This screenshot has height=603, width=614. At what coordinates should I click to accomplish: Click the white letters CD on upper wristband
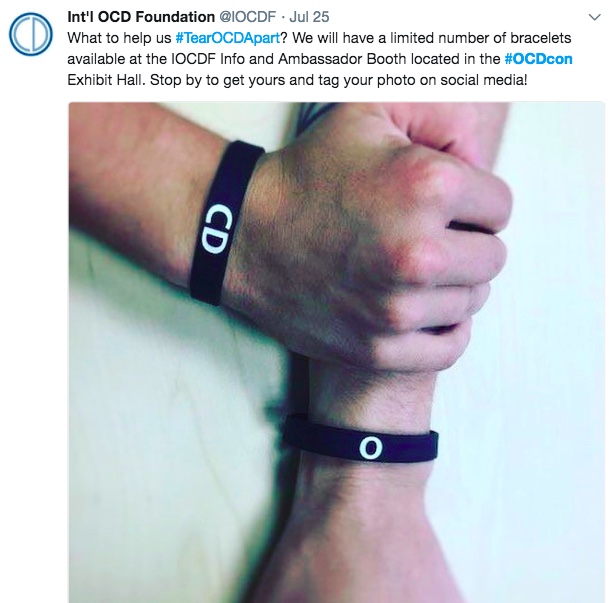tap(216, 229)
